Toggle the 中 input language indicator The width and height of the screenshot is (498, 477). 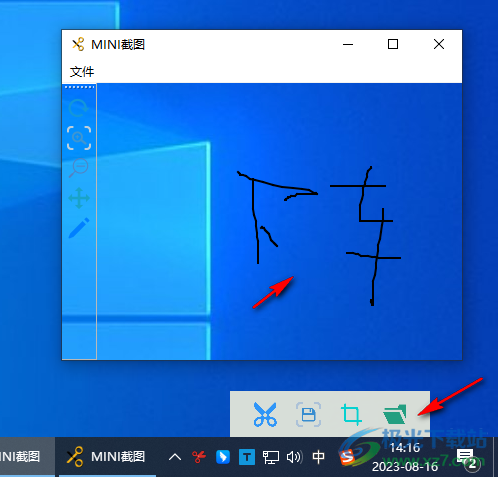click(x=318, y=457)
